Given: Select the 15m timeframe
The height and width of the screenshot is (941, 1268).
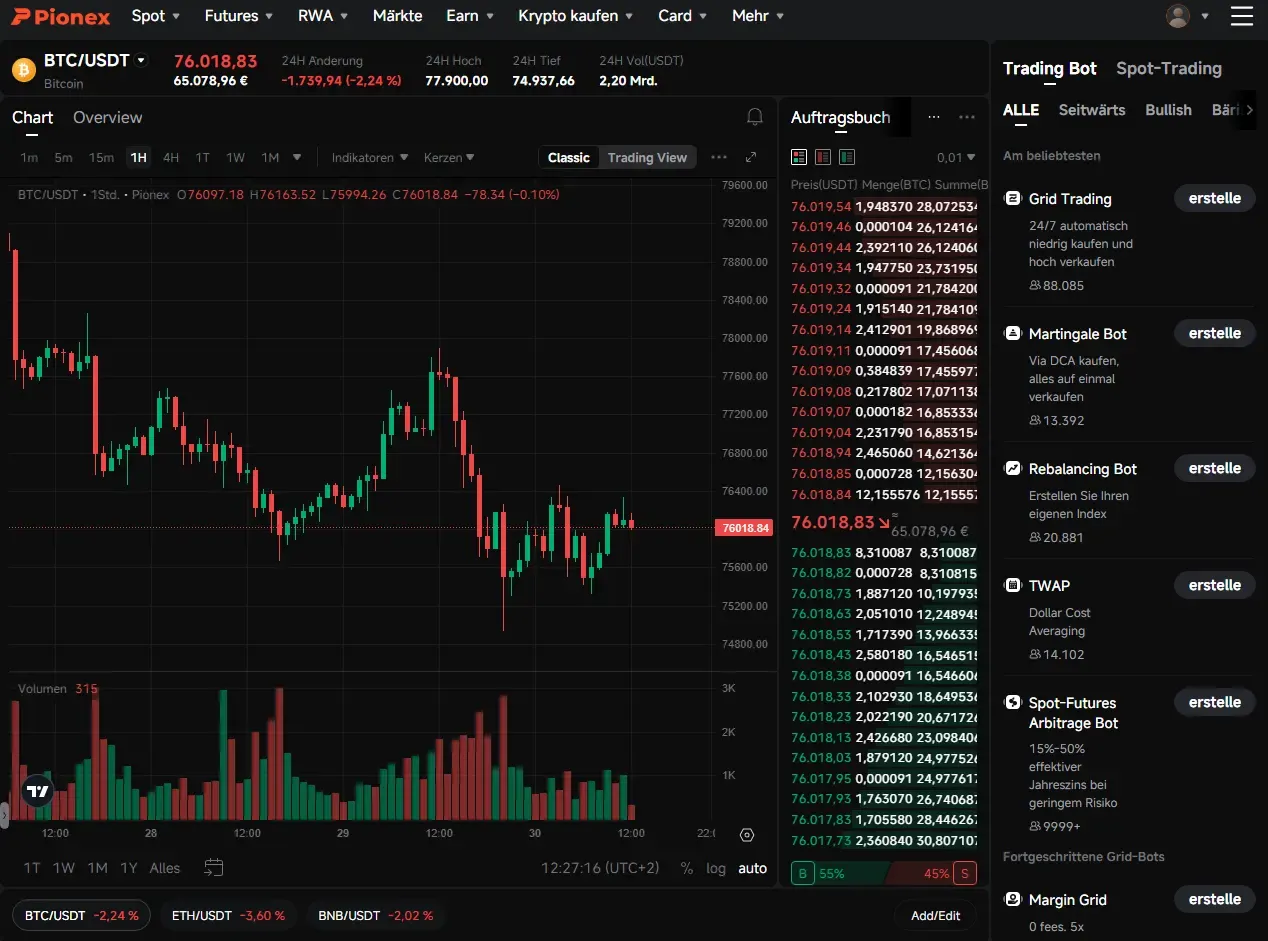Looking at the screenshot, I should [101, 157].
